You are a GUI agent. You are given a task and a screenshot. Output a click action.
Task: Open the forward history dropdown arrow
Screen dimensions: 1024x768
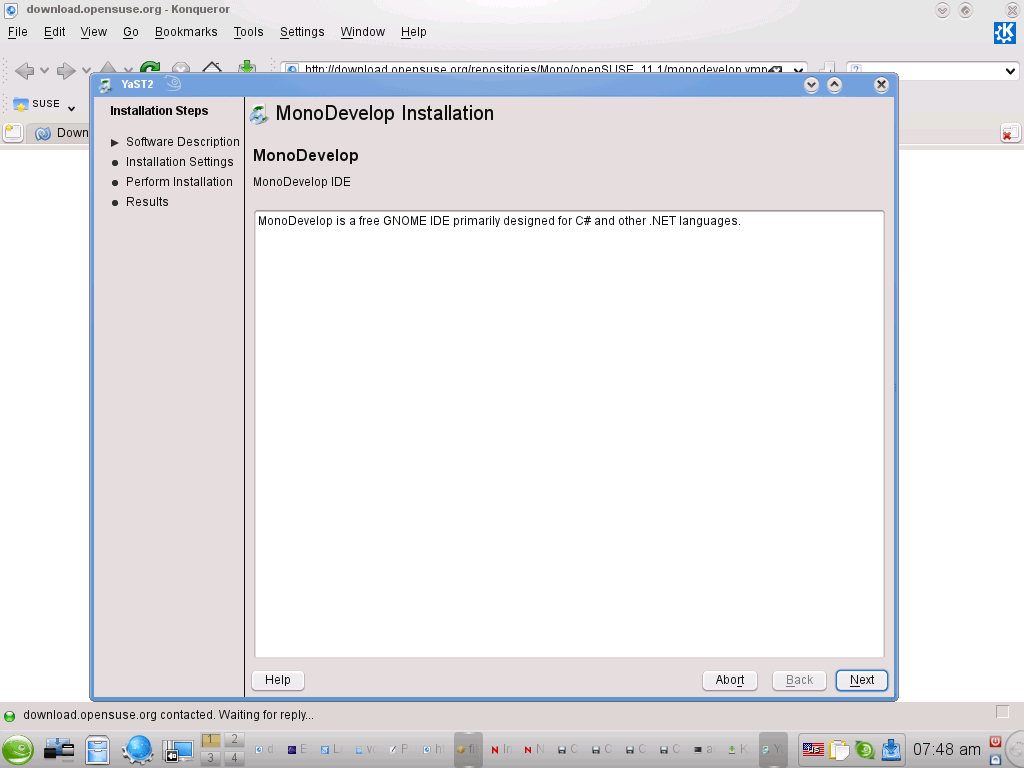click(x=86, y=70)
